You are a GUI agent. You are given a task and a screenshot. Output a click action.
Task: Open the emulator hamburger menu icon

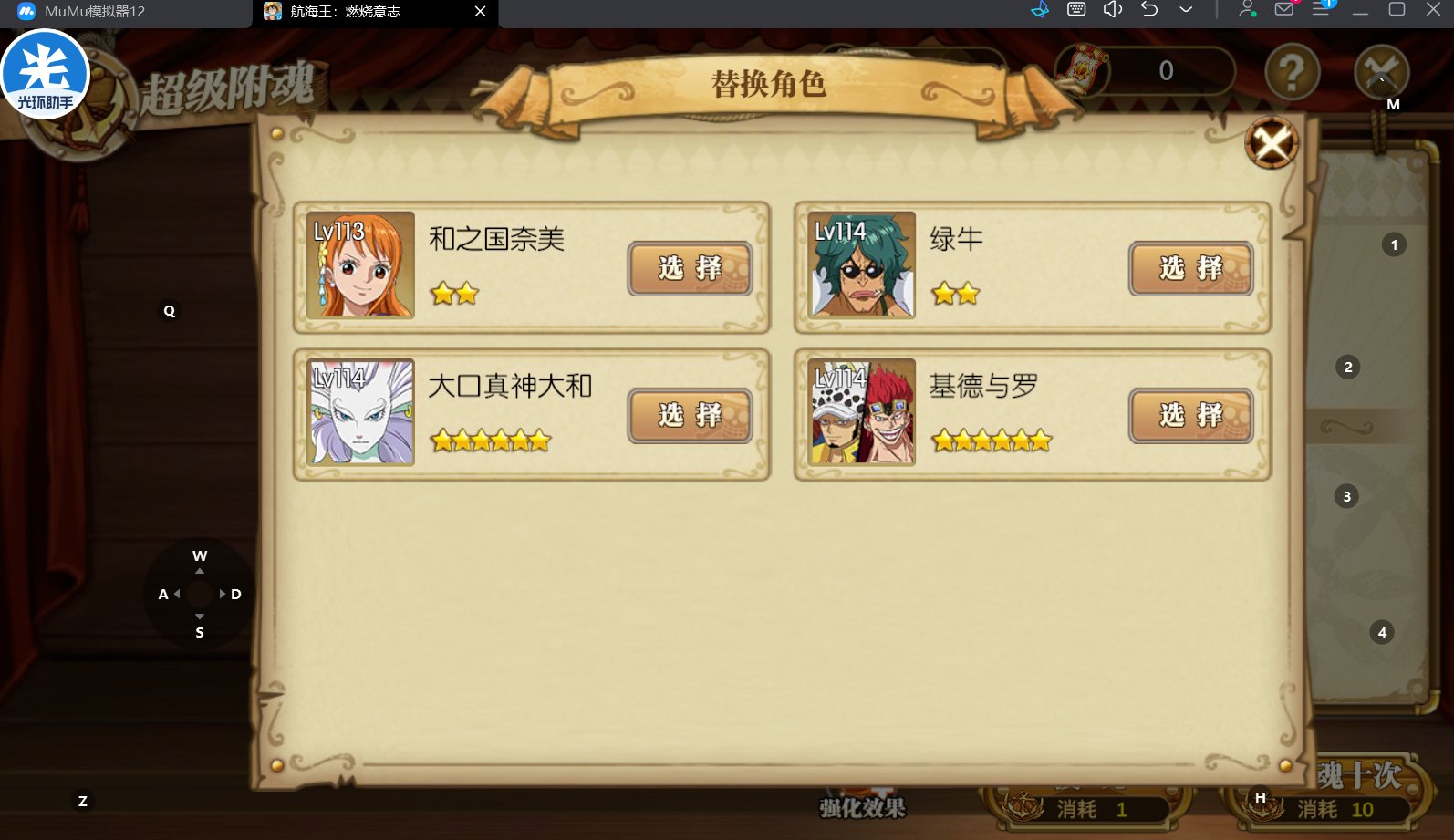point(1322,10)
